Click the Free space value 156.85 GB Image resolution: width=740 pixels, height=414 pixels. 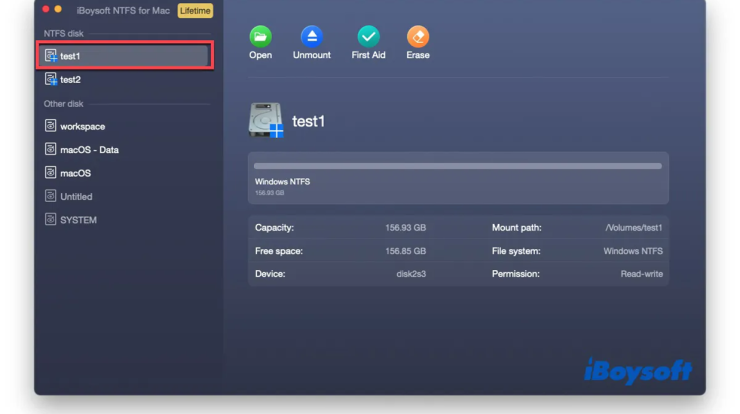405,251
